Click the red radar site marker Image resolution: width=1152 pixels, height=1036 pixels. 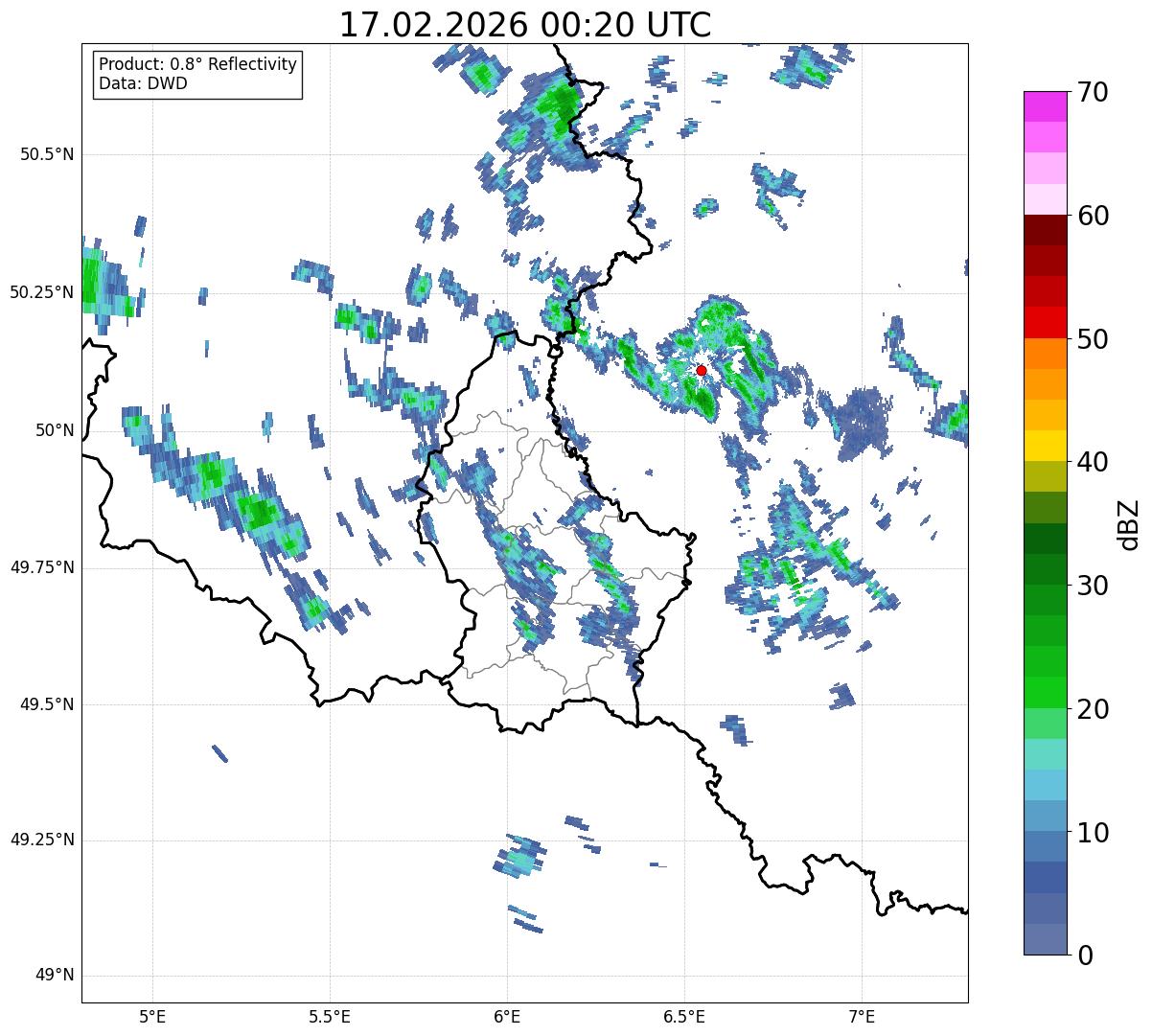point(701,370)
